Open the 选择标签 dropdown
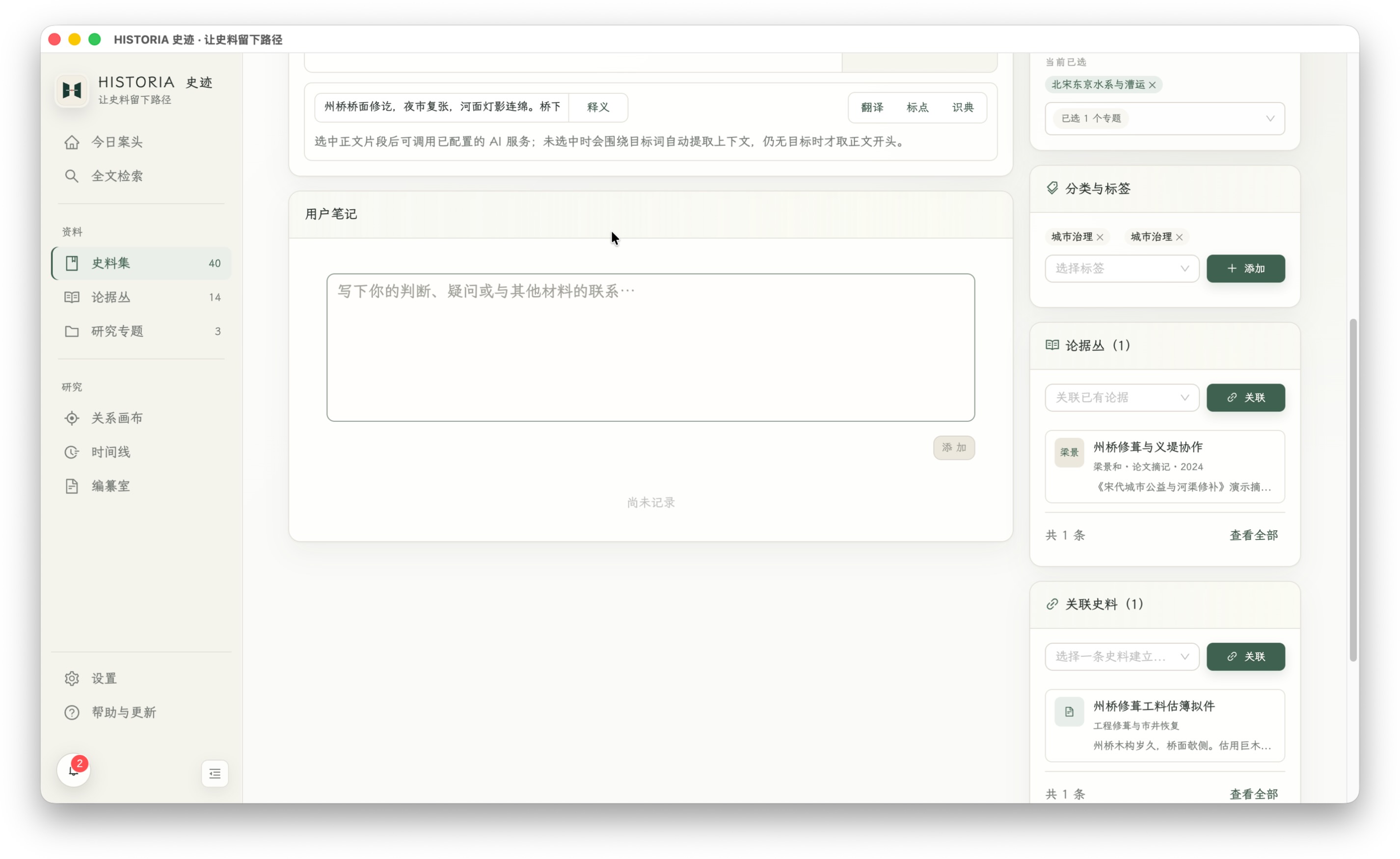 pos(1122,268)
